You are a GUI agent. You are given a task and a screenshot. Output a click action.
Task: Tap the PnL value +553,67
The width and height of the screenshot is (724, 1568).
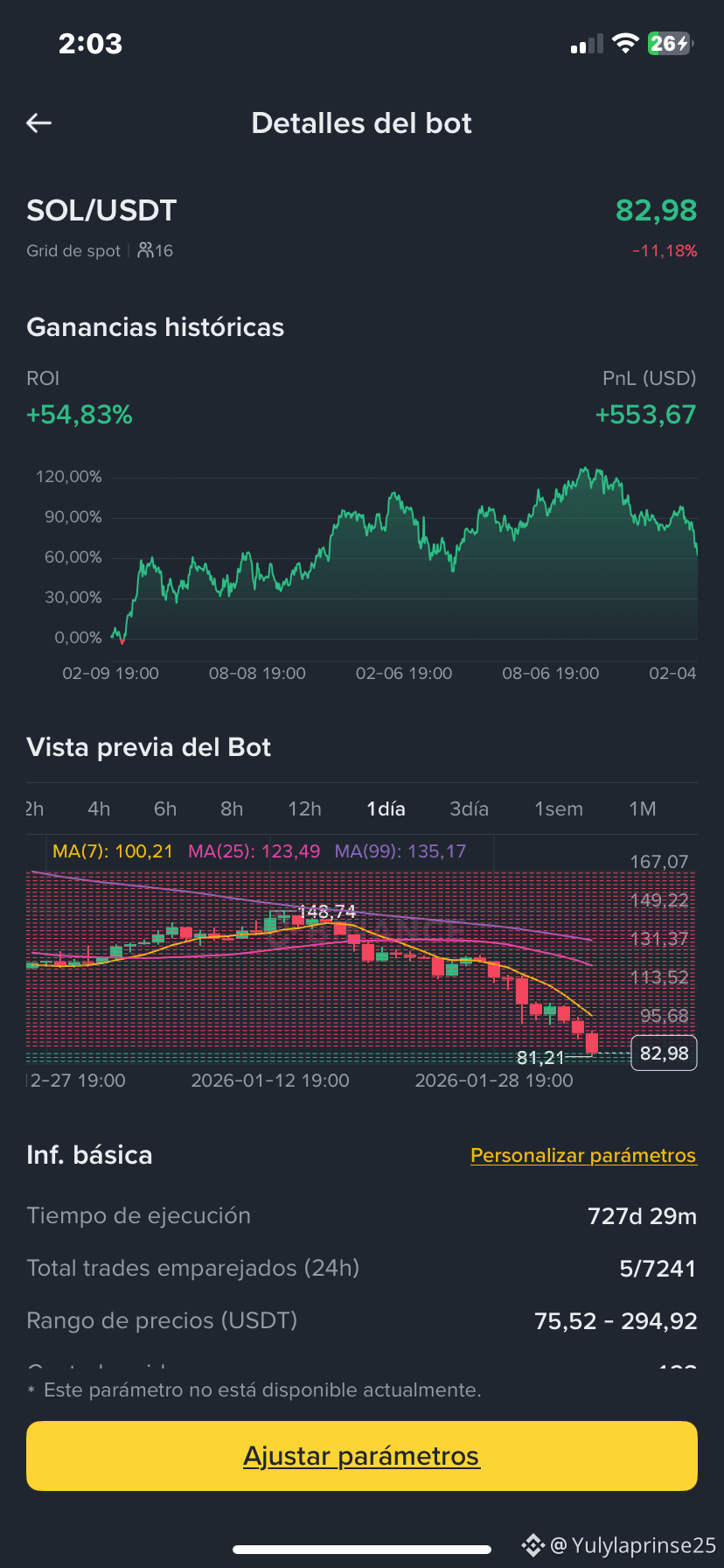pyautogui.click(x=645, y=414)
